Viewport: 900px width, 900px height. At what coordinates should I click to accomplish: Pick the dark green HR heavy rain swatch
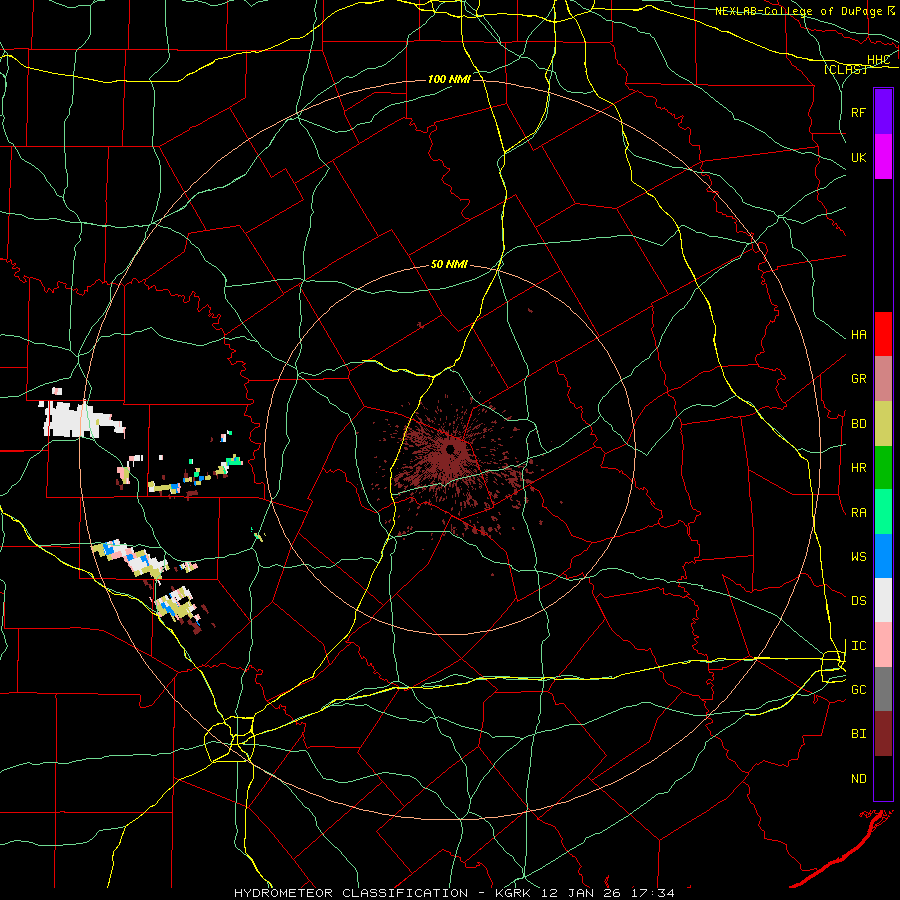pyautogui.click(x=883, y=468)
